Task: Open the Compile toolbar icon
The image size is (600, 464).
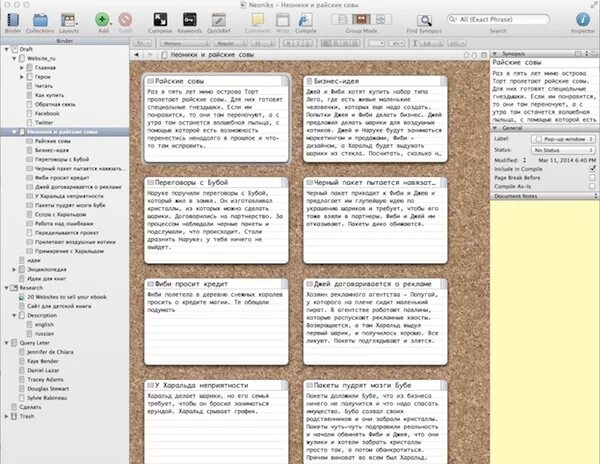Action: (305, 20)
